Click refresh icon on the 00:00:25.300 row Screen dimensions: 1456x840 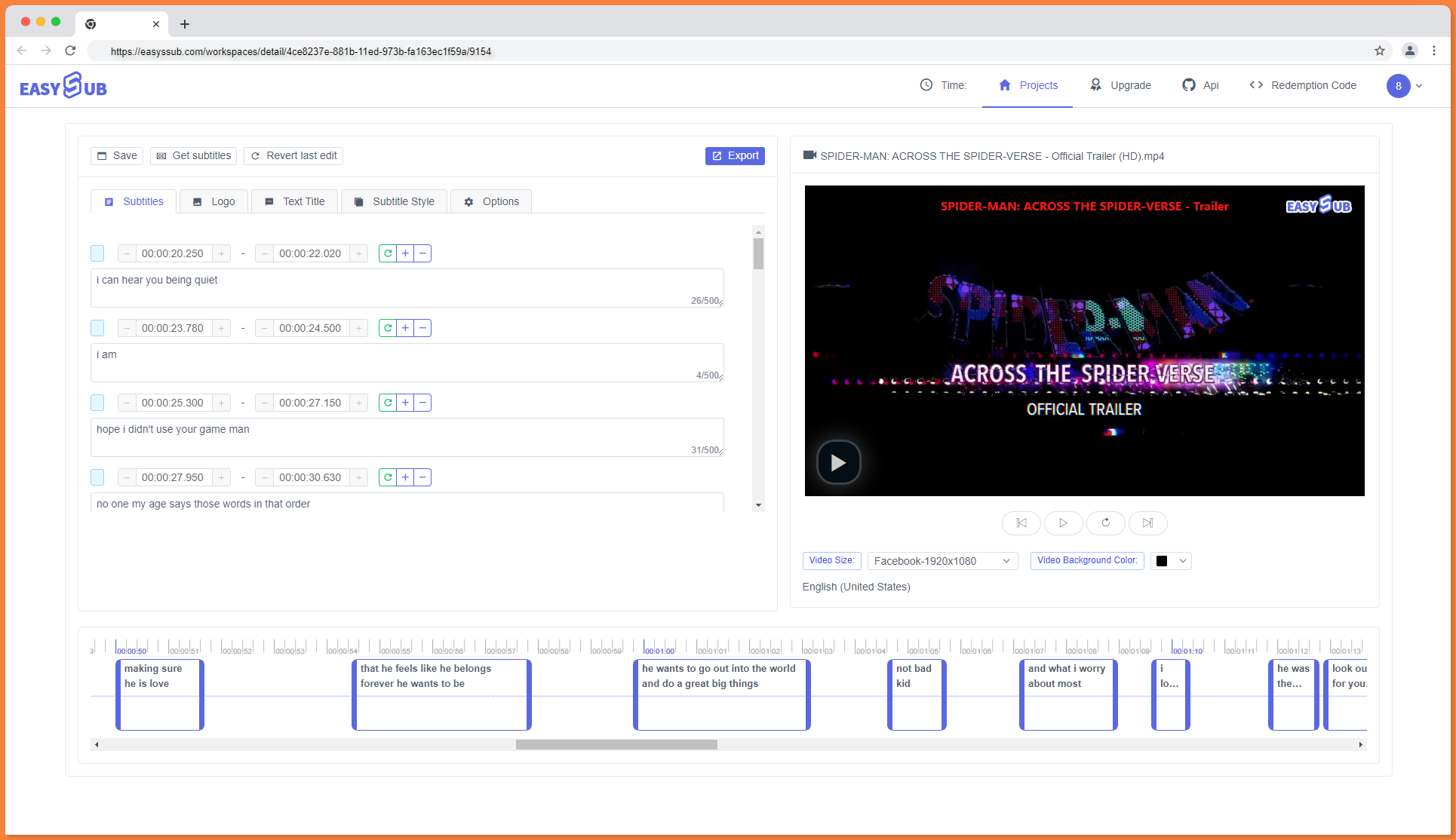click(x=388, y=403)
